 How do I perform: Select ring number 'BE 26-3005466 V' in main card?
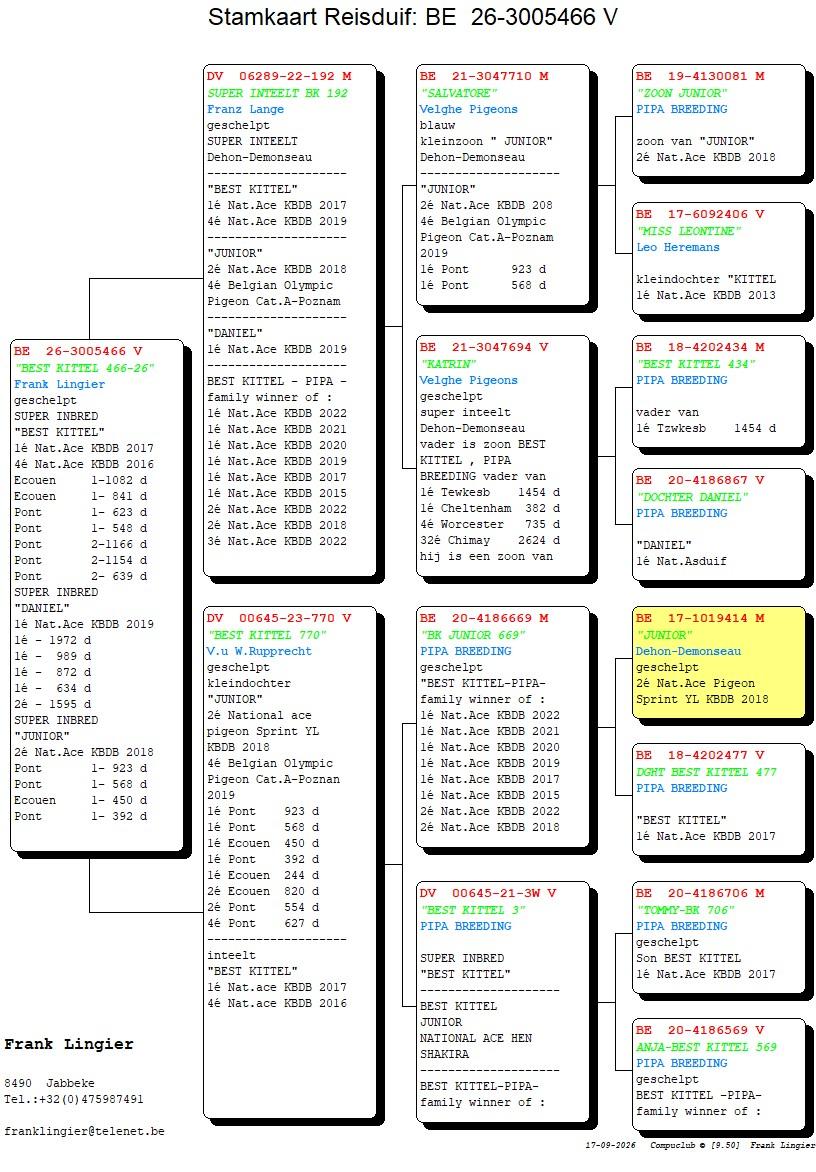pyautogui.click(x=78, y=351)
